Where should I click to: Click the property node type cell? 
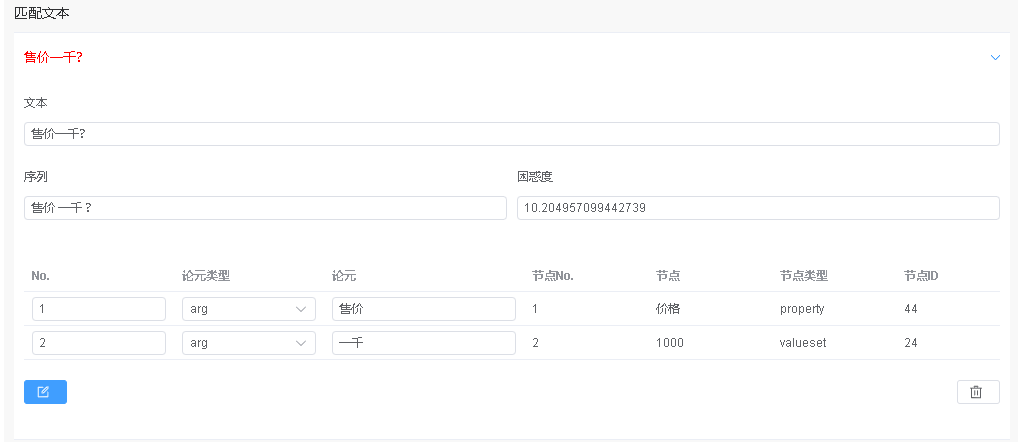[802, 309]
